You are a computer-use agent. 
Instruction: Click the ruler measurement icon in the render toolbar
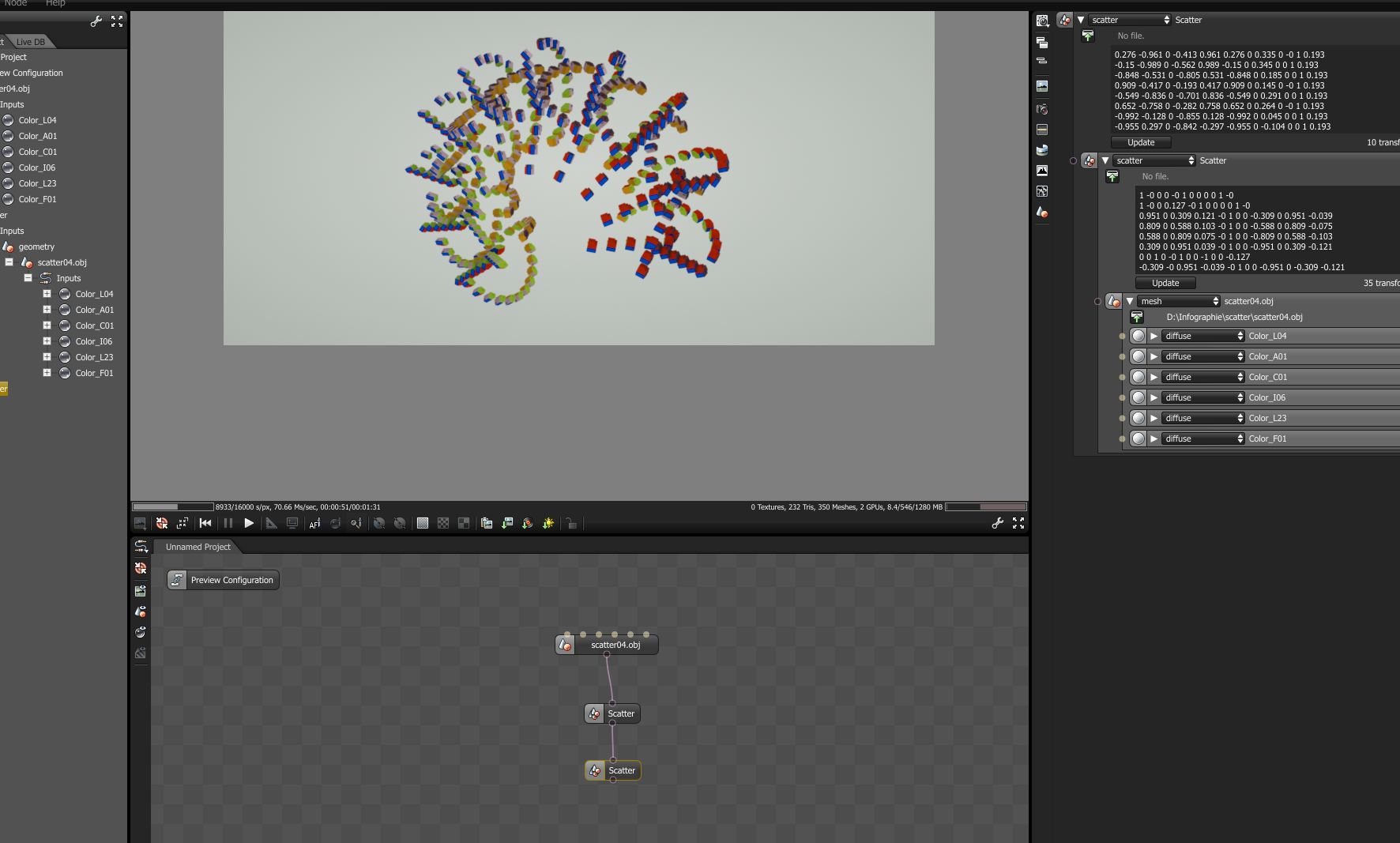[x=271, y=523]
